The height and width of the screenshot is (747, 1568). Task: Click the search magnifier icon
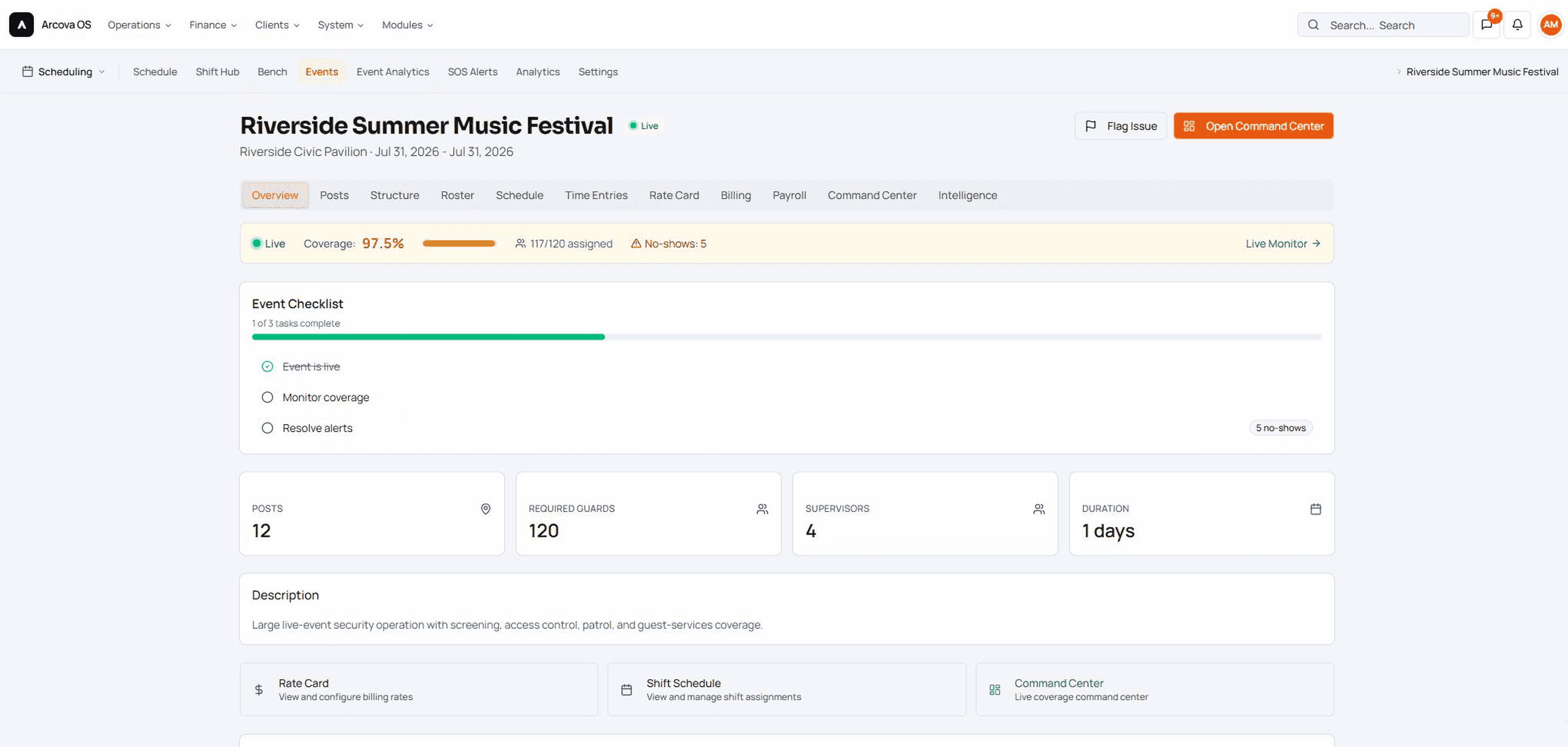pos(1313,25)
